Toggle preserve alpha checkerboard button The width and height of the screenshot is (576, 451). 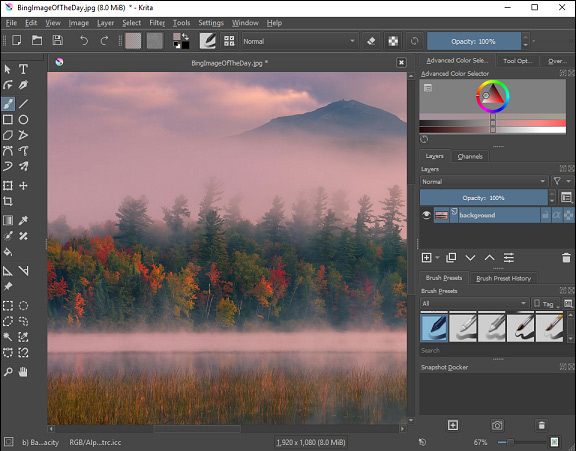pos(393,41)
